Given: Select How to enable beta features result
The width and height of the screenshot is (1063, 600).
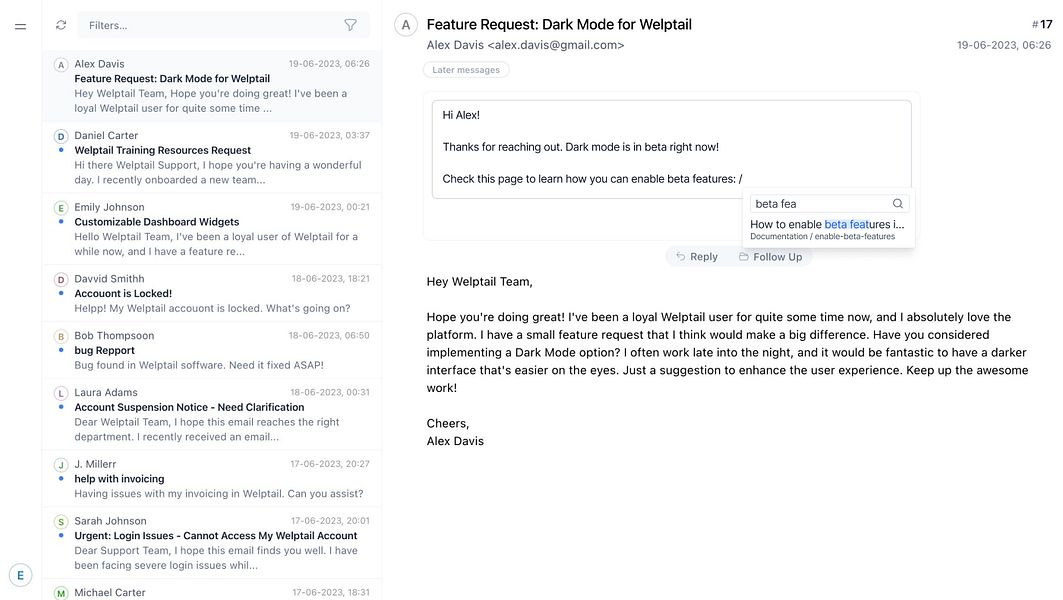Looking at the screenshot, I should pyautogui.click(x=828, y=230).
